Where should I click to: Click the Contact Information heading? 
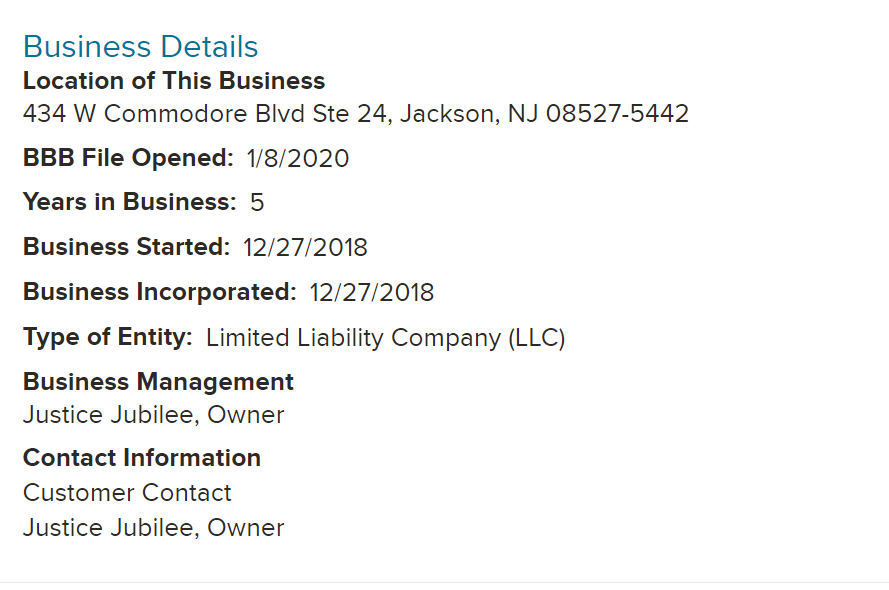click(x=142, y=457)
